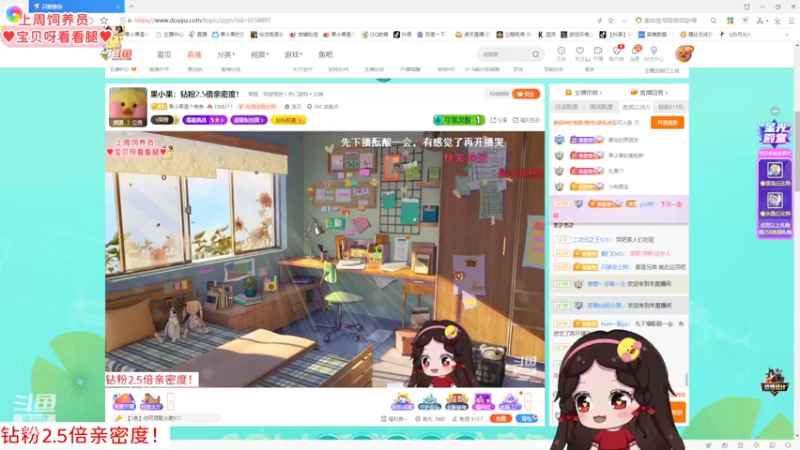Expand the 分类 categories dropdown
Screen dimensions: 800x450
226,55
